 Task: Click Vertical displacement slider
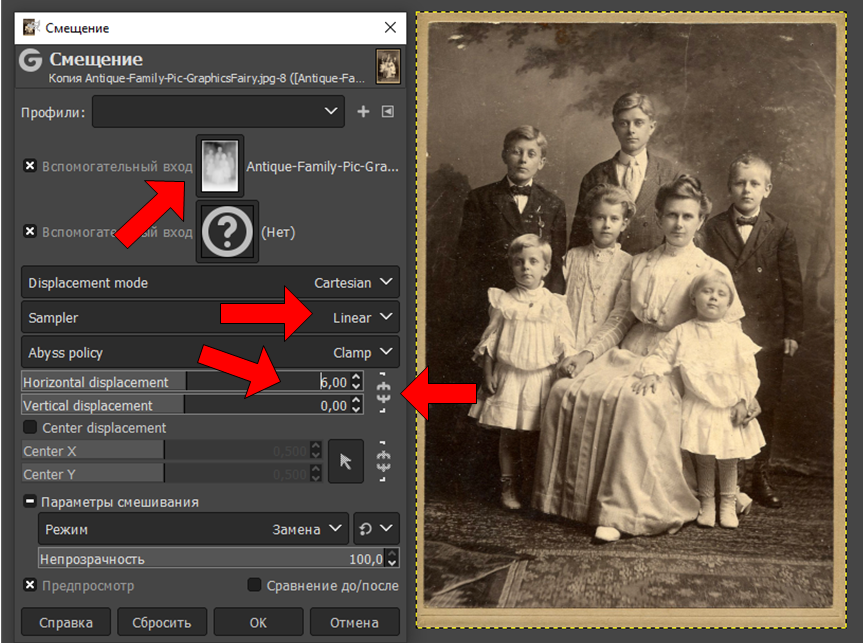pos(192,405)
